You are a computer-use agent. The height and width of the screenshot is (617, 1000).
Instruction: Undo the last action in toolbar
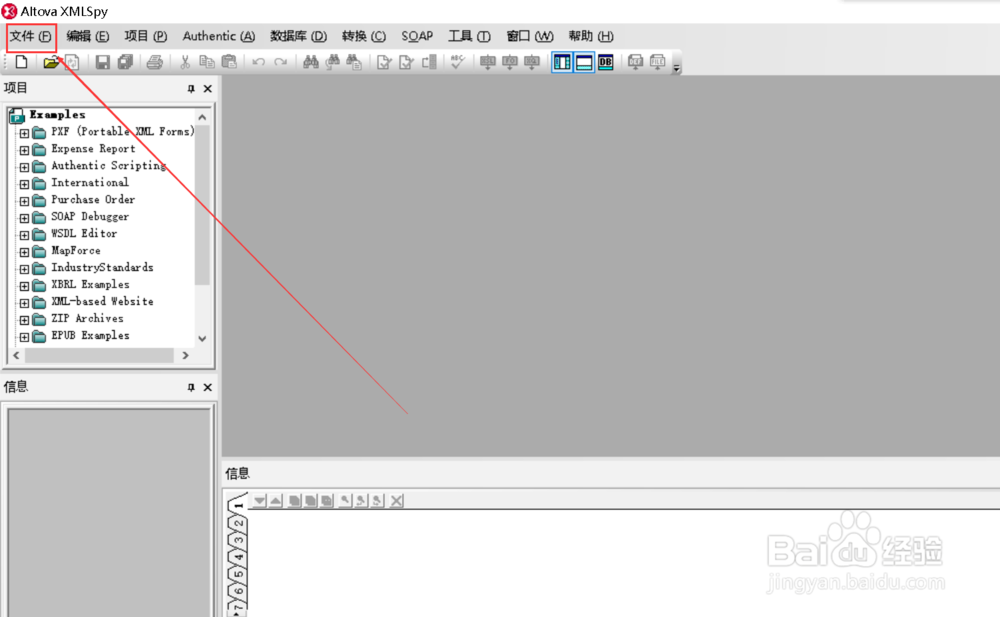coord(258,62)
